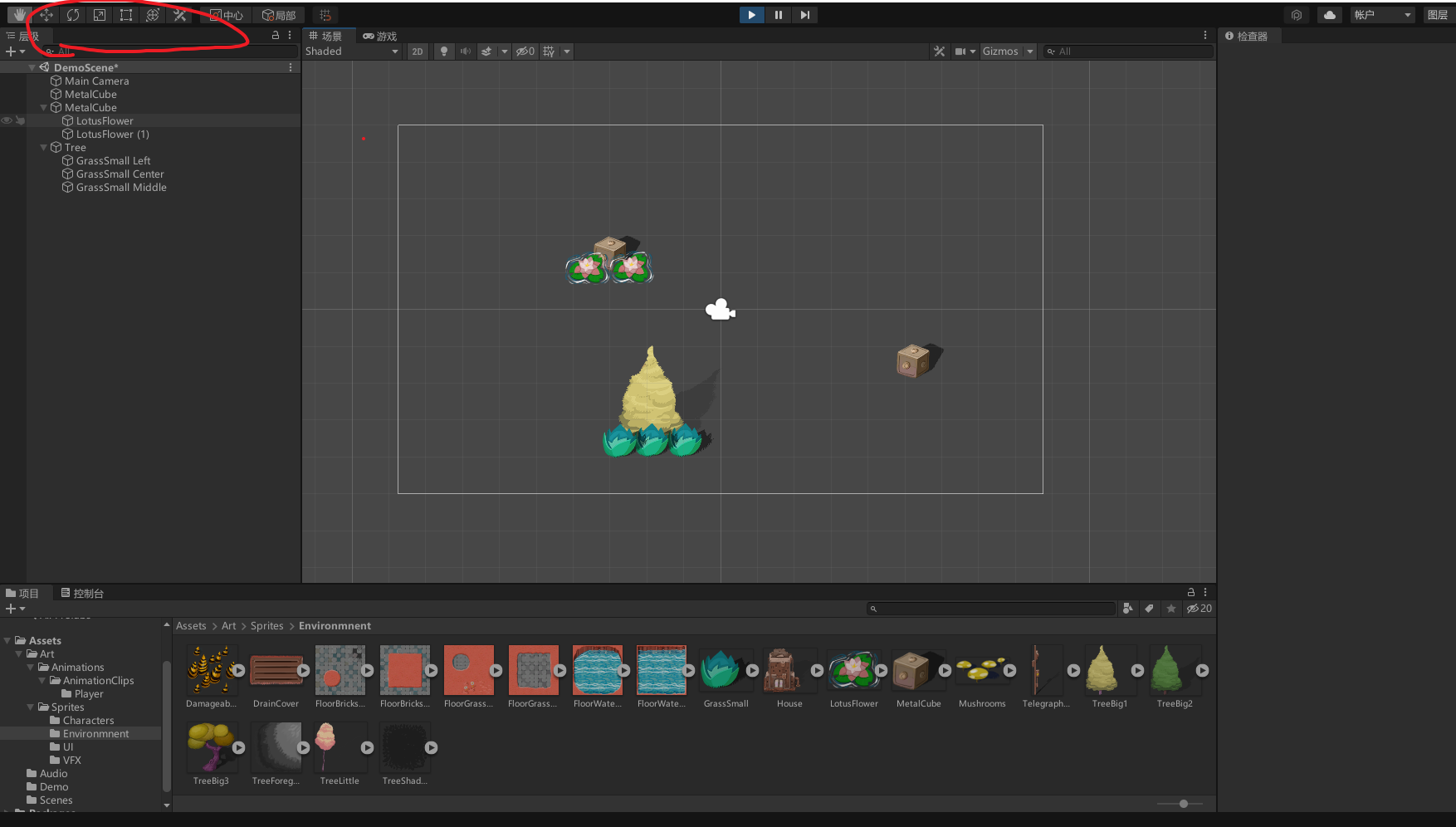Switch to the Console tab
This screenshot has width=1456, height=827.
click(x=82, y=594)
